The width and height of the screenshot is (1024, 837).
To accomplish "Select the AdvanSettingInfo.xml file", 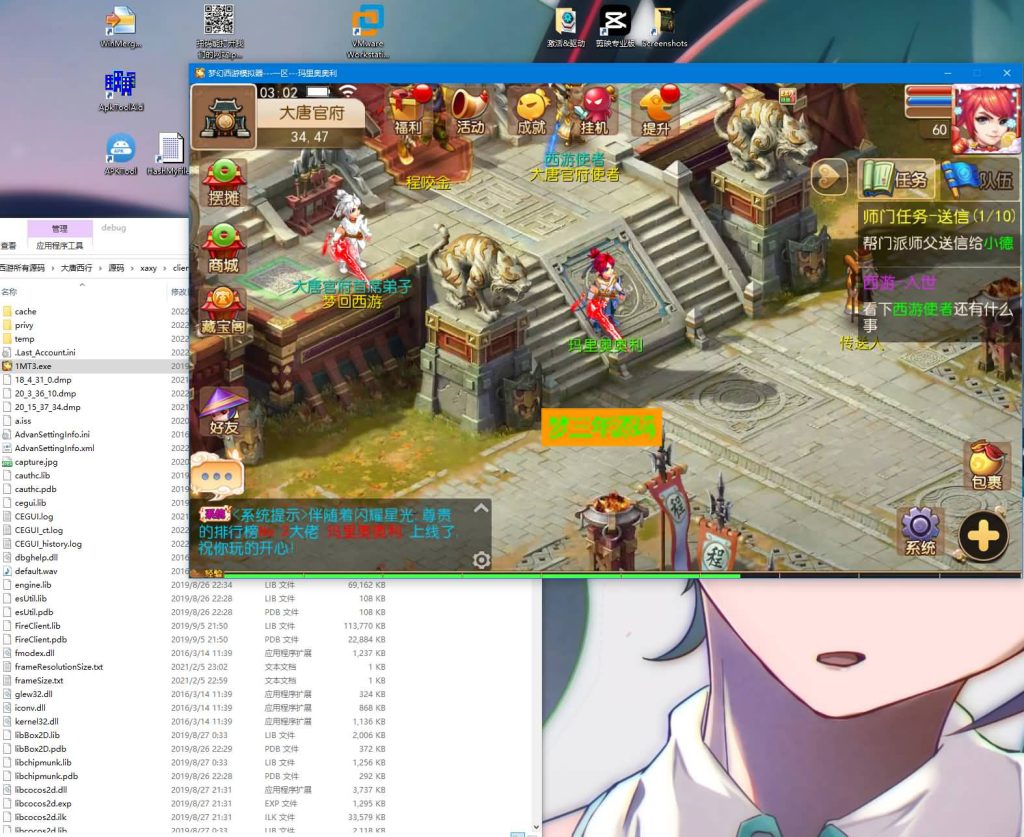I will click(x=54, y=448).
